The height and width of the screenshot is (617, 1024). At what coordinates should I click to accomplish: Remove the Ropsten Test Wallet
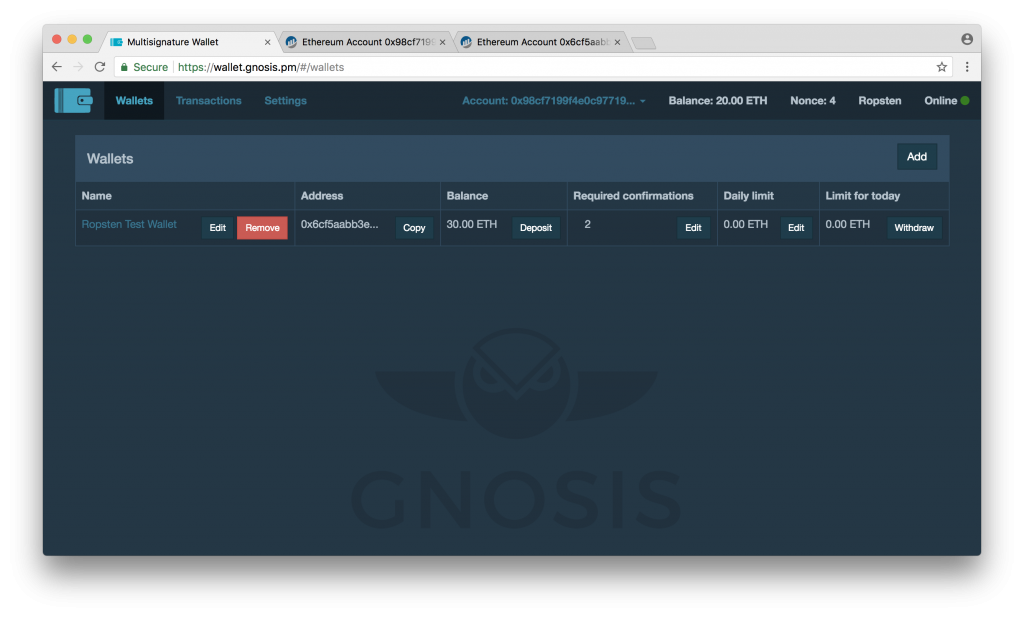(x=262, y=228)
